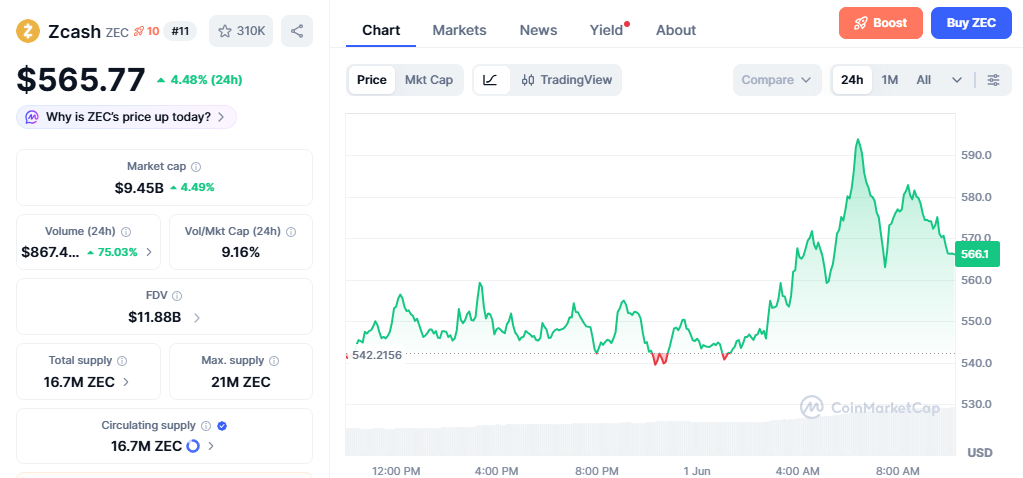
Task: Click the info icon next to Total supply
Action: [122, 361]
